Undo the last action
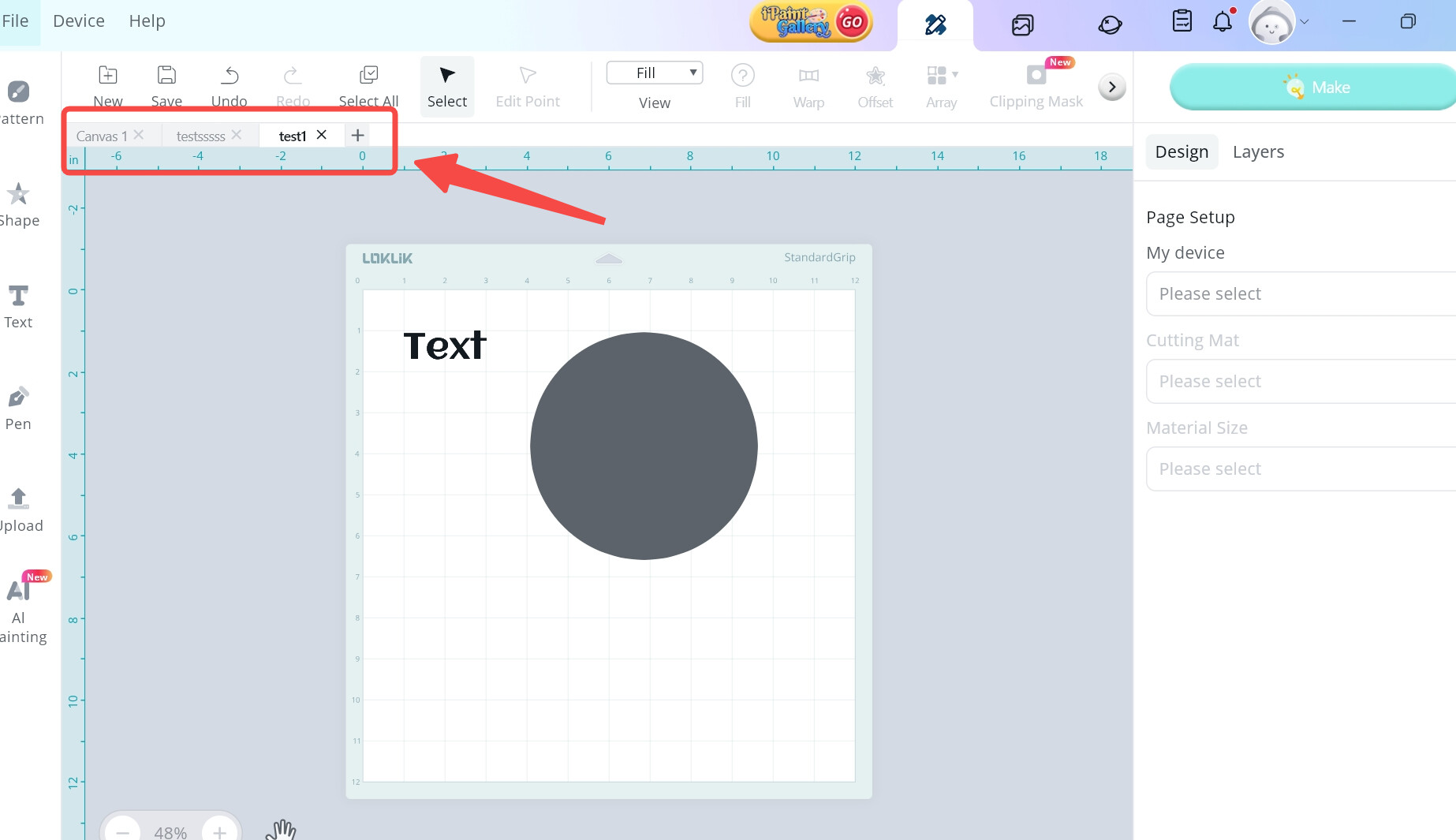 pyautogui.click(x=229, y=85)
